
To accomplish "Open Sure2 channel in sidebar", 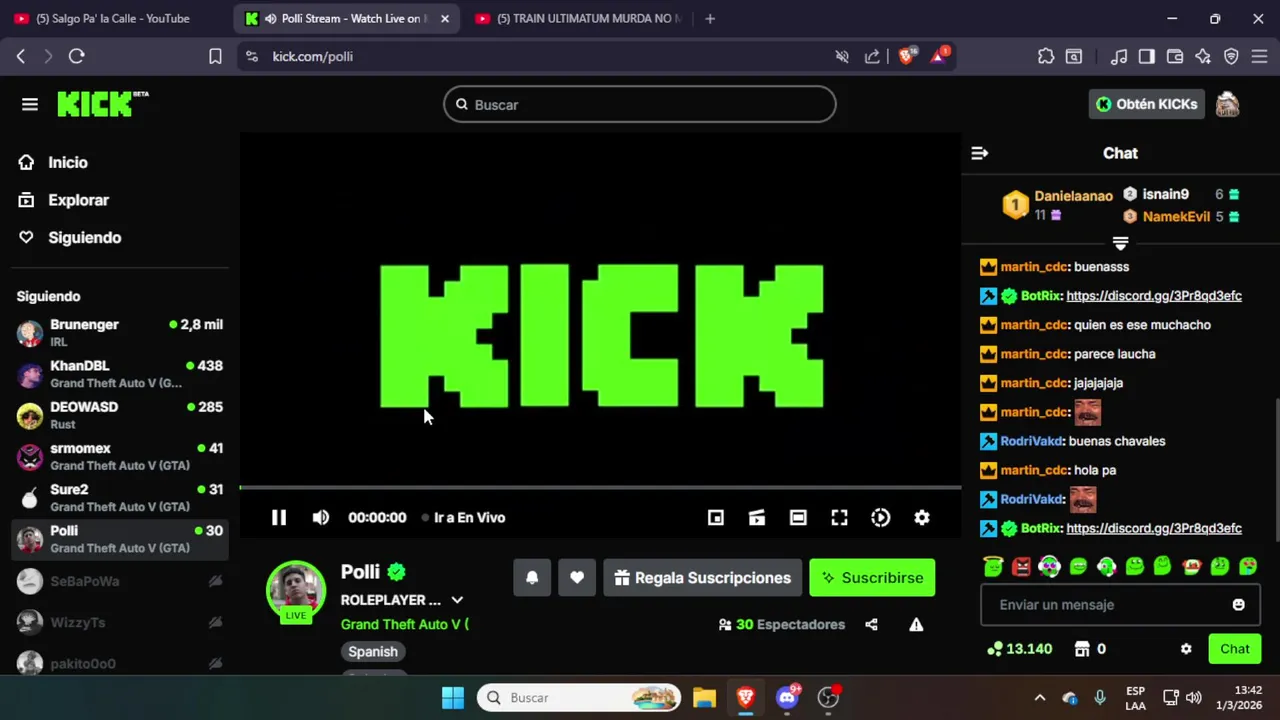I will point(120,498).
